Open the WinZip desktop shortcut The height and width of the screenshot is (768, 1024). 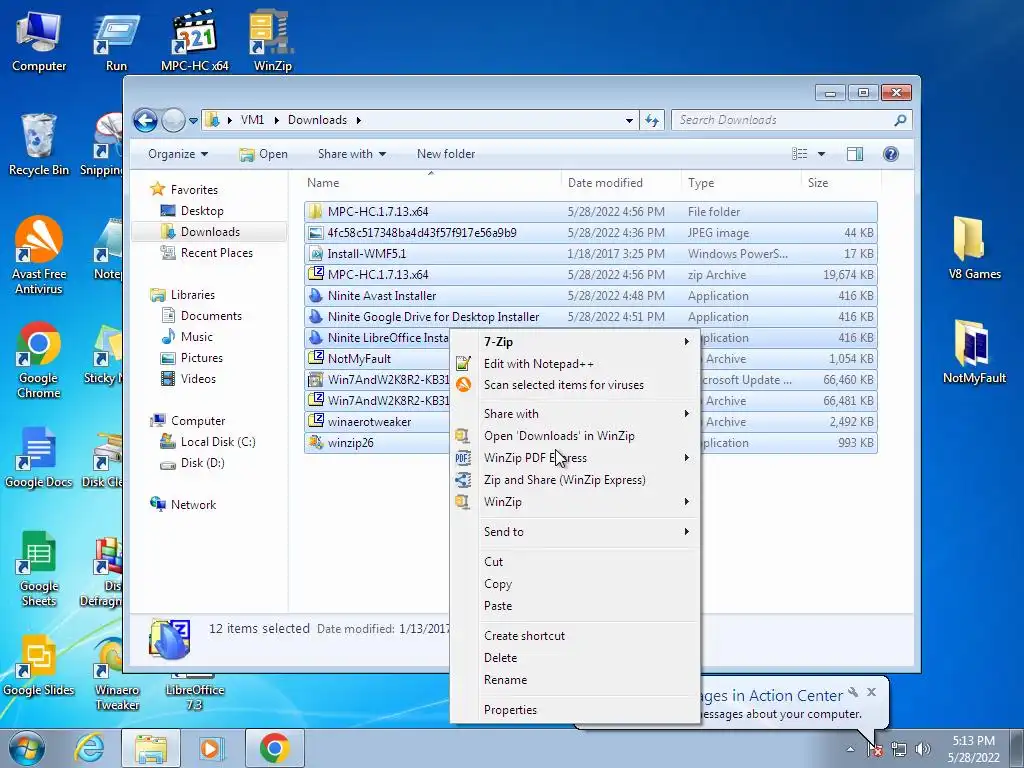tap(272, 40)
